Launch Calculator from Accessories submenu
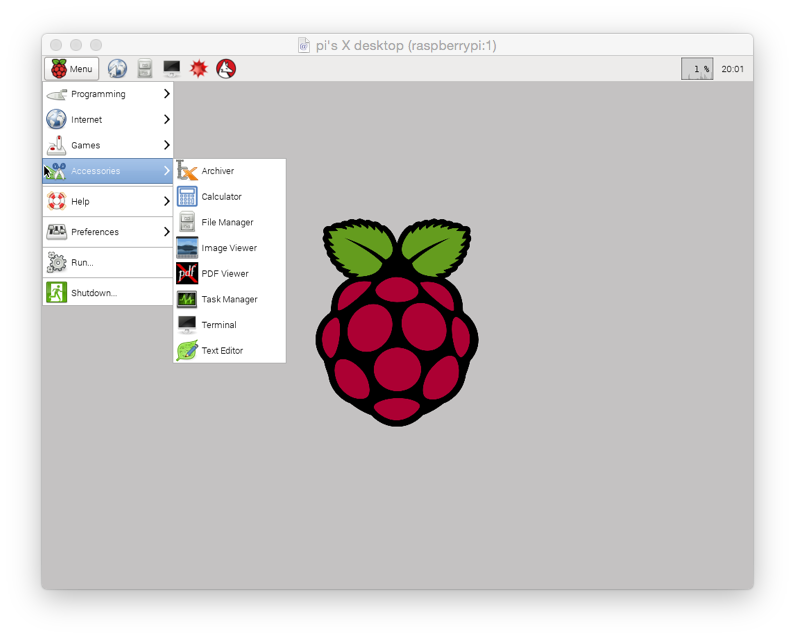Screen dimensions: 795x639 point(230,197)
